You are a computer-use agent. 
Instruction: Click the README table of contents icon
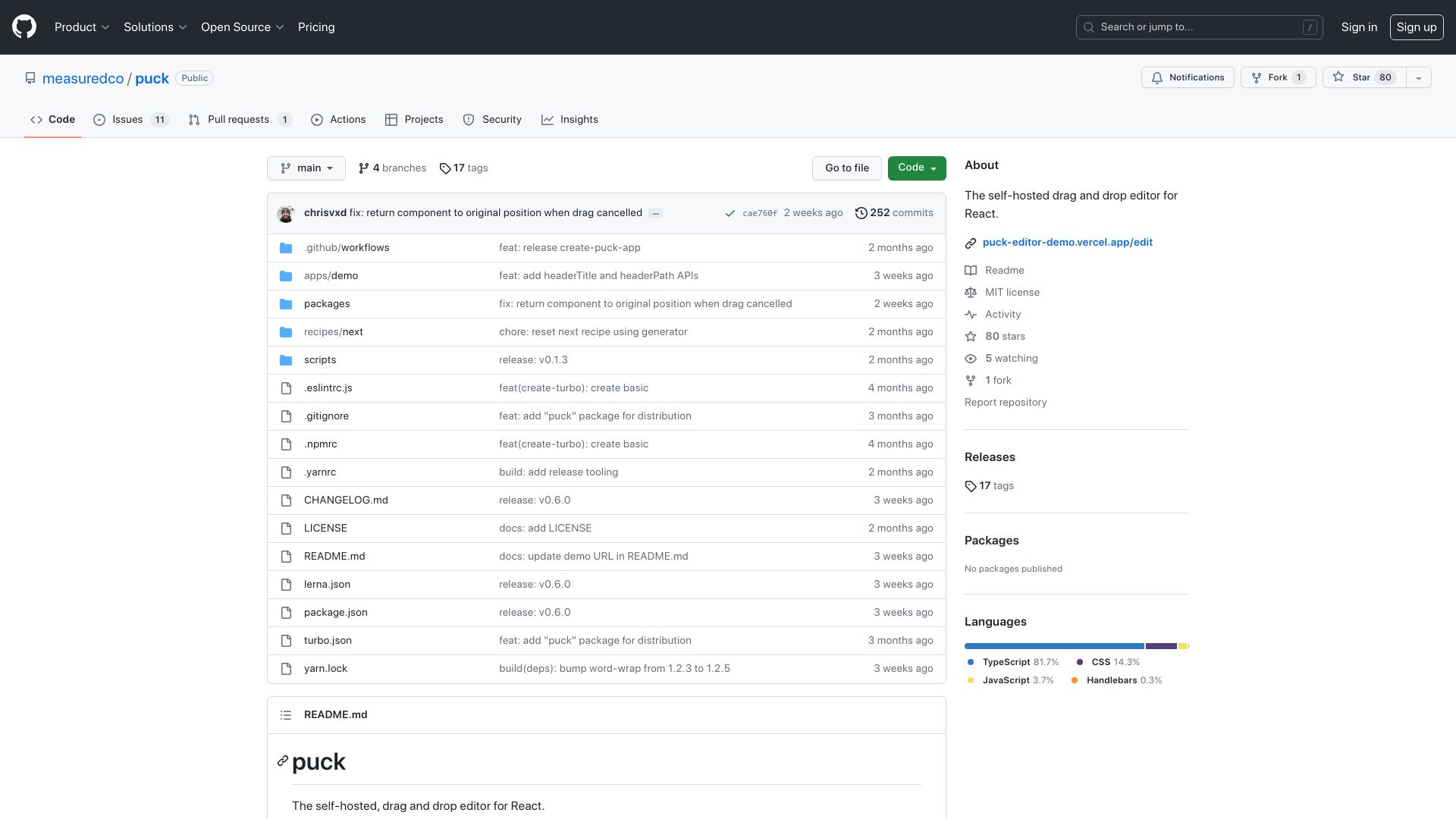click(x=286, y=715)
